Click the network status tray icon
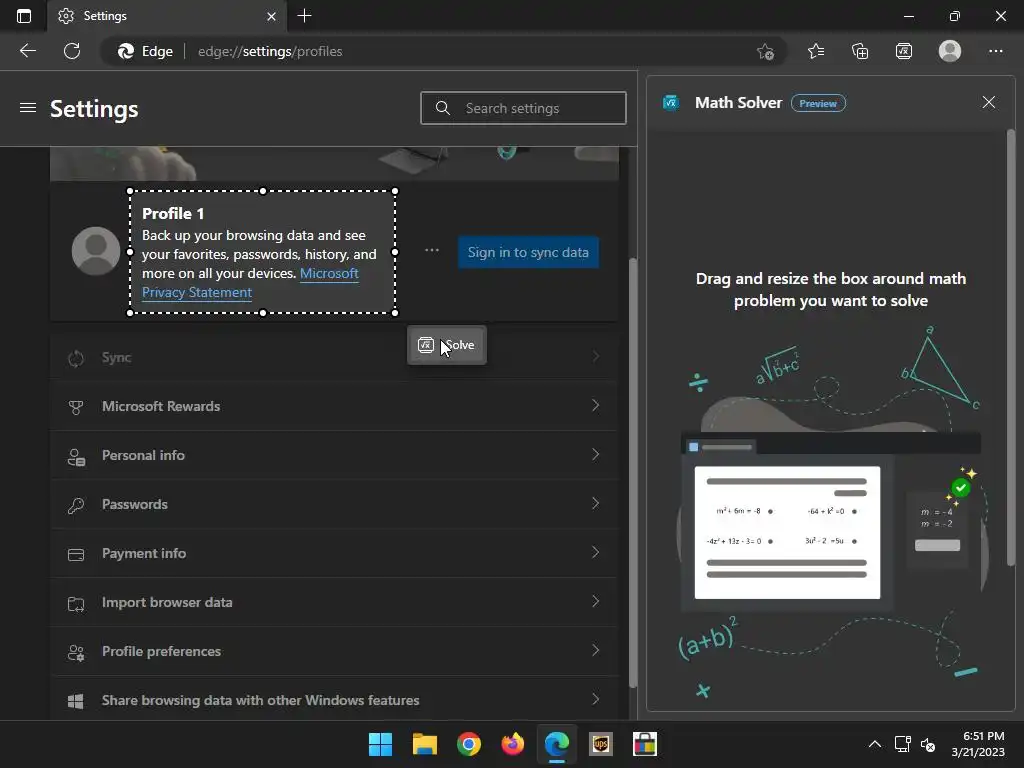Viewport: 1024px width, 768px height. click(903, 744)
